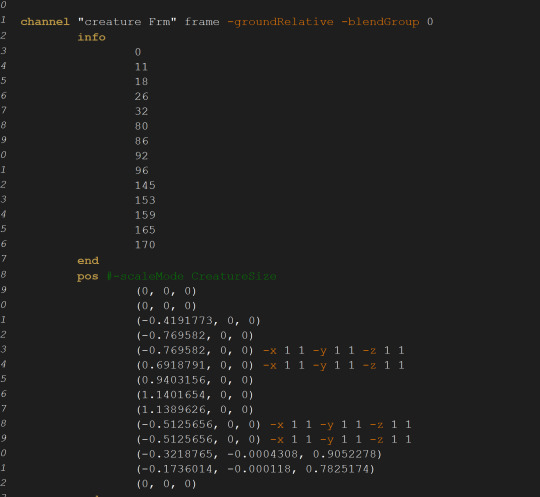The width and height of the screenshot is (540, 497).
Task: Click the '#-scaleMode CreatureSize' comment
Action: coord(191,276)
